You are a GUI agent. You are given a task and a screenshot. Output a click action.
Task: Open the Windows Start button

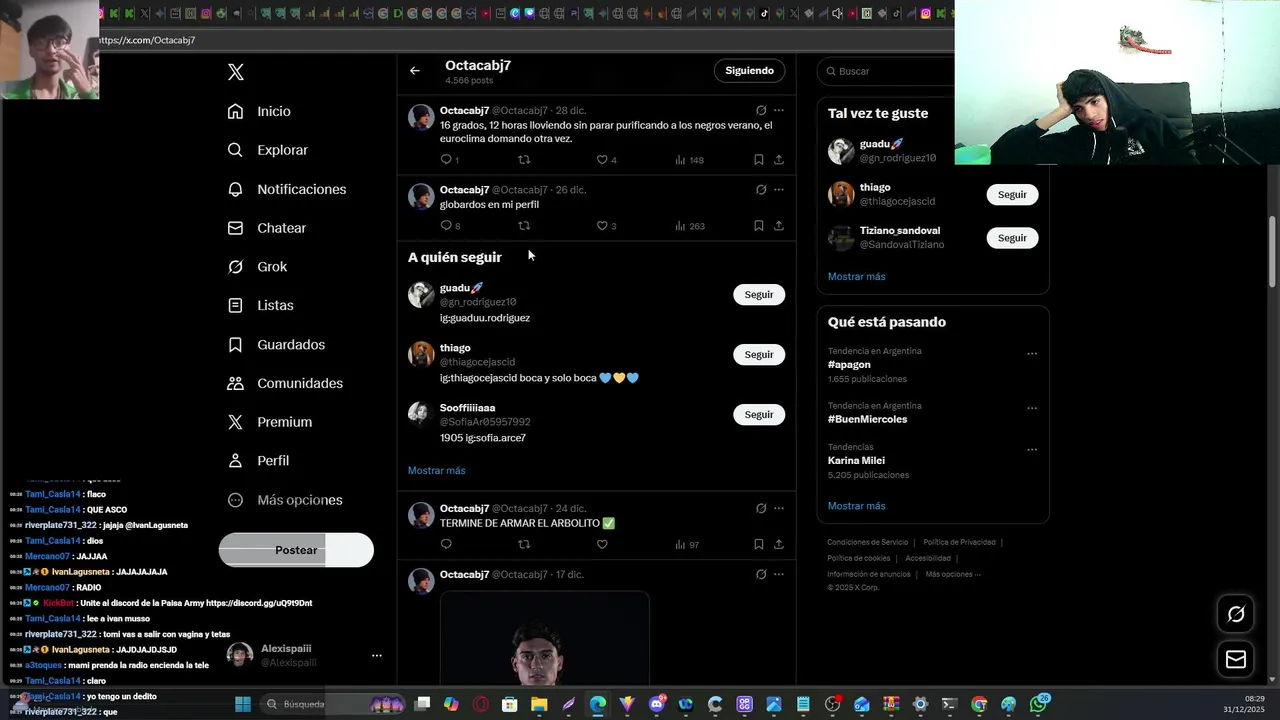242,704
